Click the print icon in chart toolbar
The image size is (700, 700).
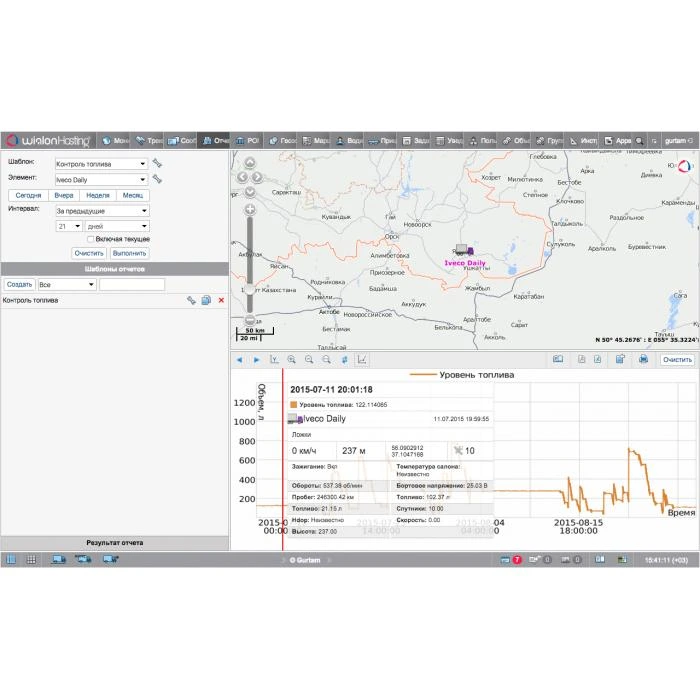(643, 359)
